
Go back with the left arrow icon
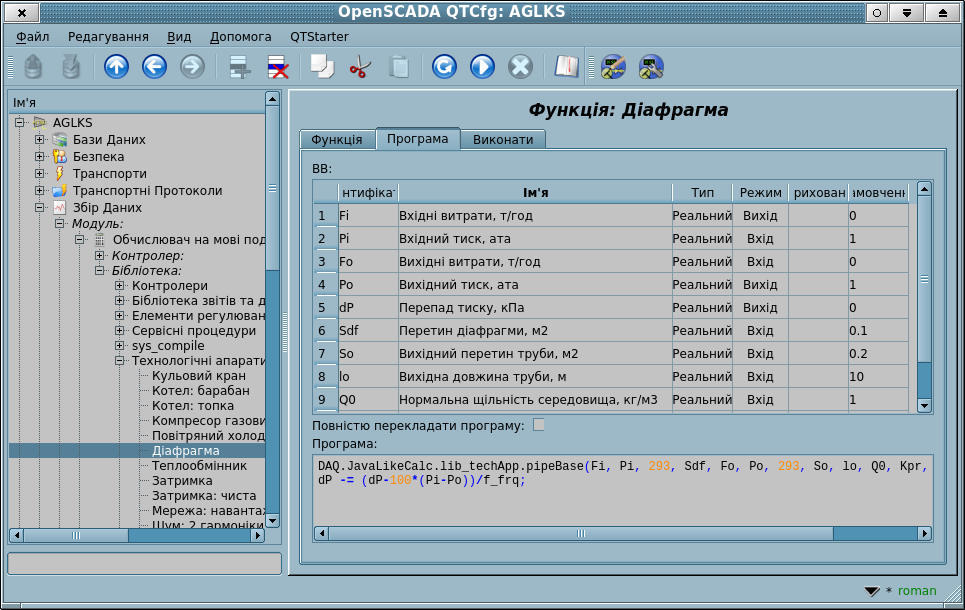154,67
